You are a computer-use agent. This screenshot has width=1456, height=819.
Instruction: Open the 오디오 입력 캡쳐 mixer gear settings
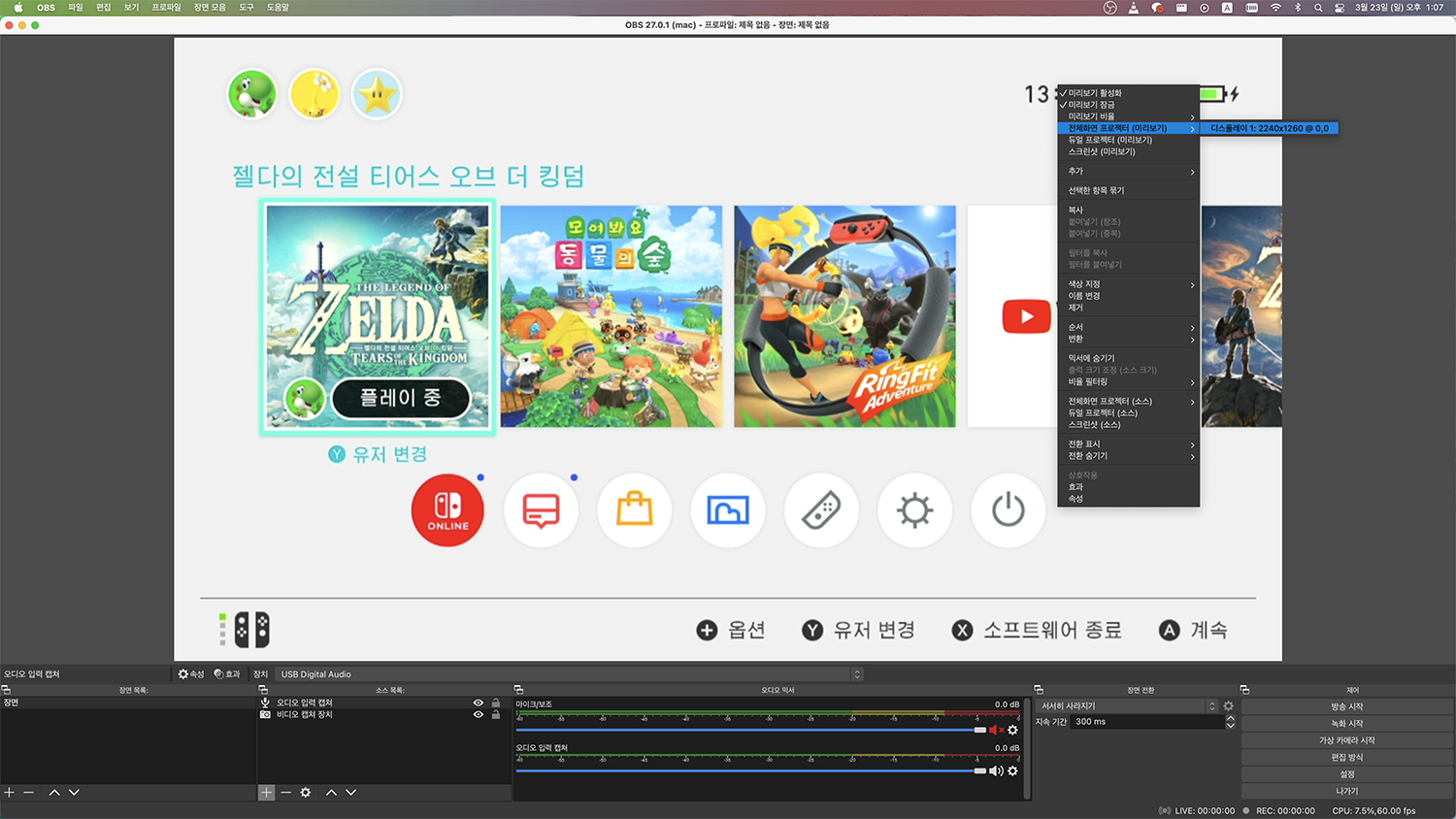1012,770
